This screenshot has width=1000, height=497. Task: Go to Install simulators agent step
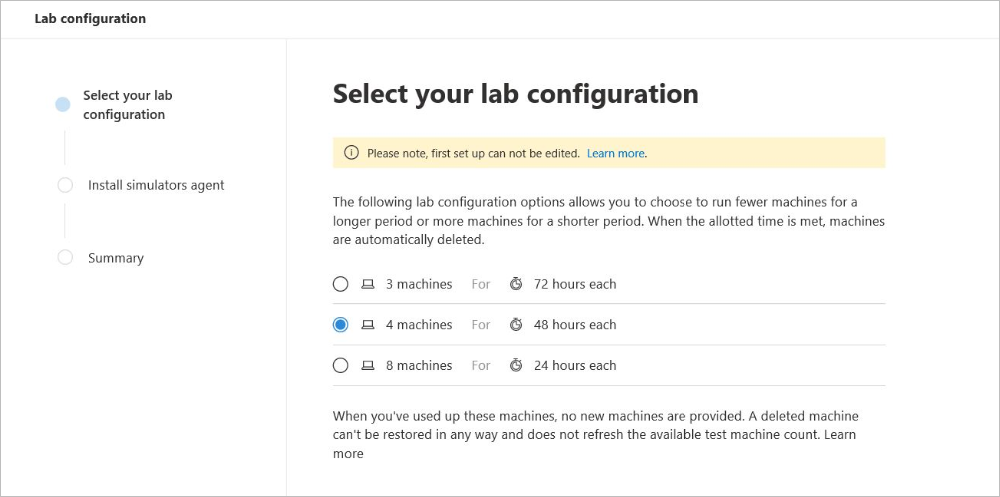tap(156, 185)
